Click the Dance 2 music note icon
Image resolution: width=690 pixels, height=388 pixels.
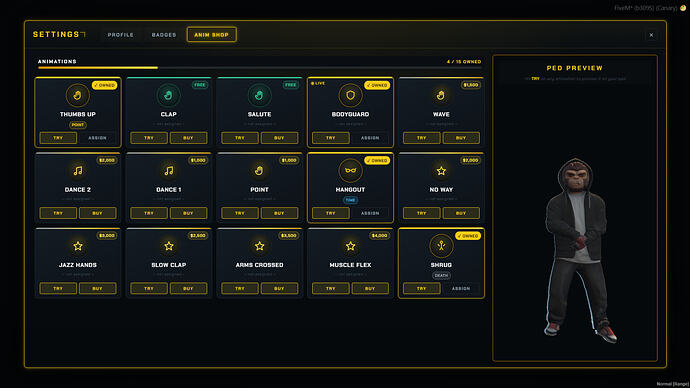pos(77,171)
